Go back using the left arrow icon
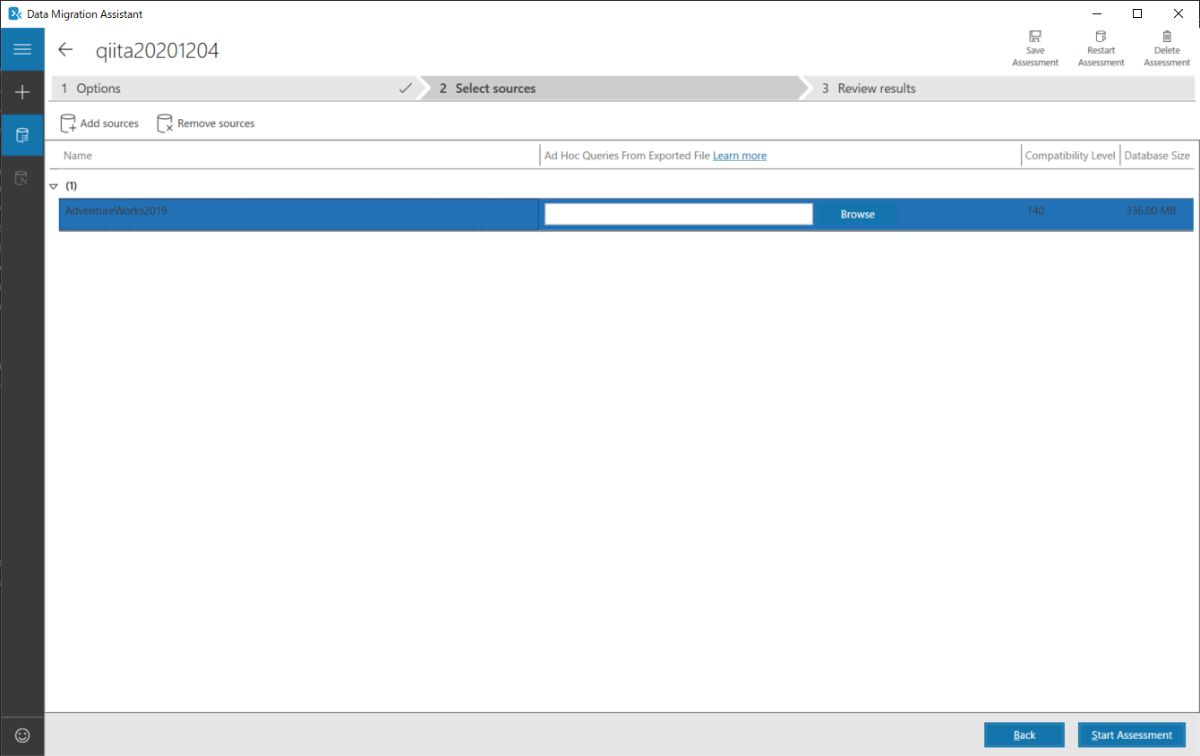This screenshot has height=756, width=1200. (x=66, y=50)
